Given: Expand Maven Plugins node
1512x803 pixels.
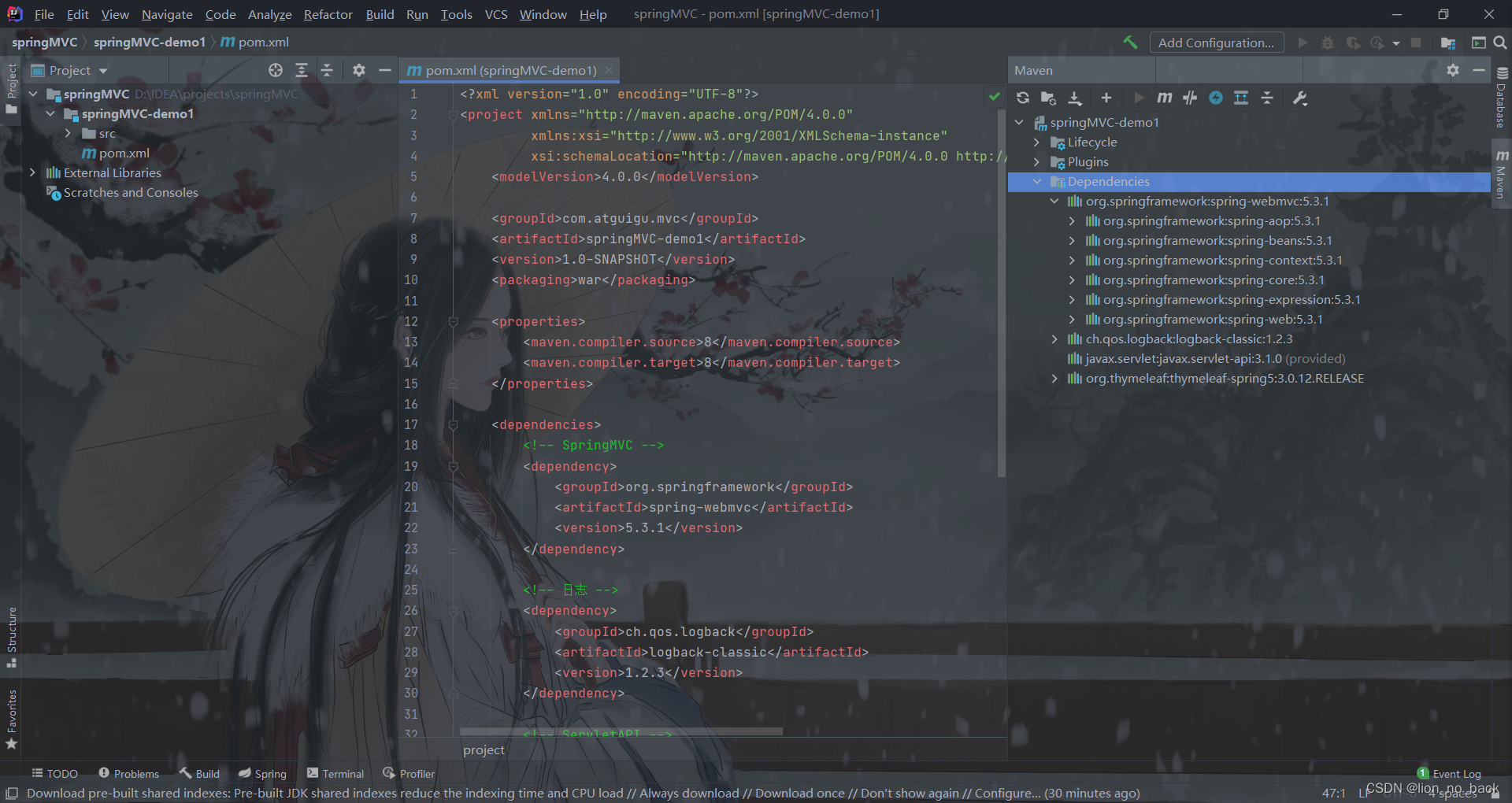Looking at the screenshot, I should tap(1036, 161).
